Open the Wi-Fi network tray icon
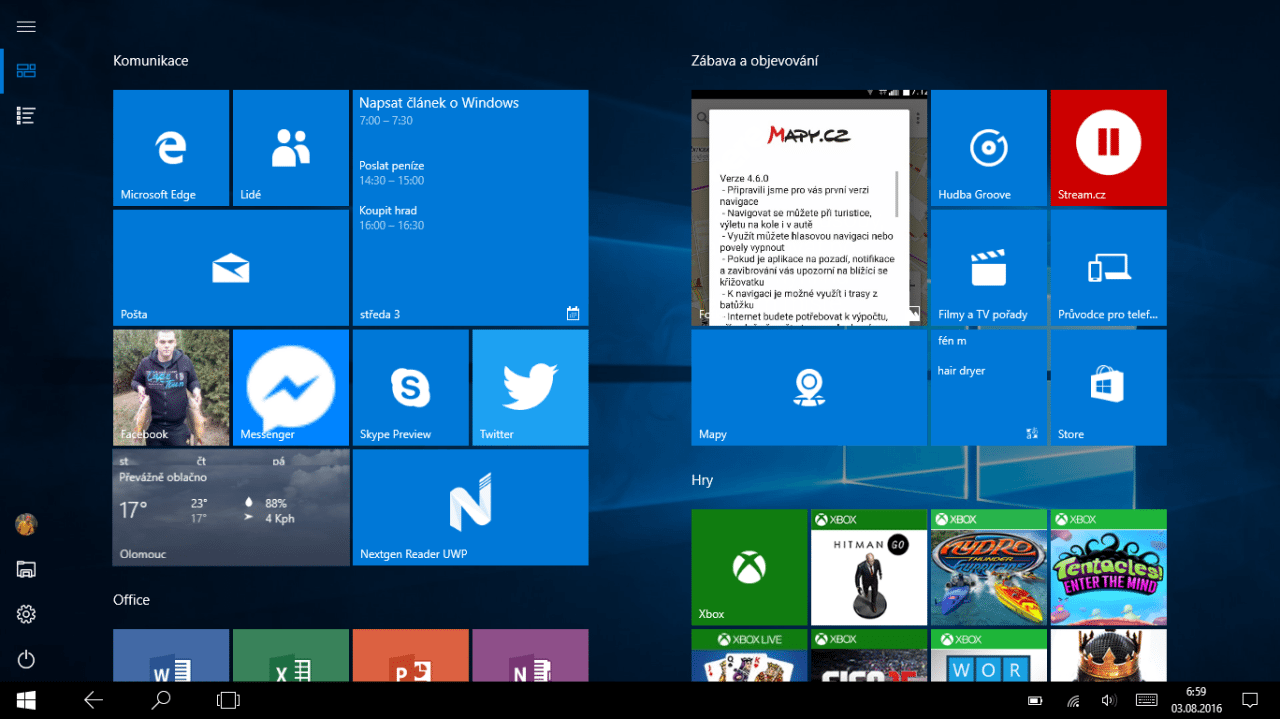The width and height of the screenshot is (1280, 719). click(x=1074, y=700)
